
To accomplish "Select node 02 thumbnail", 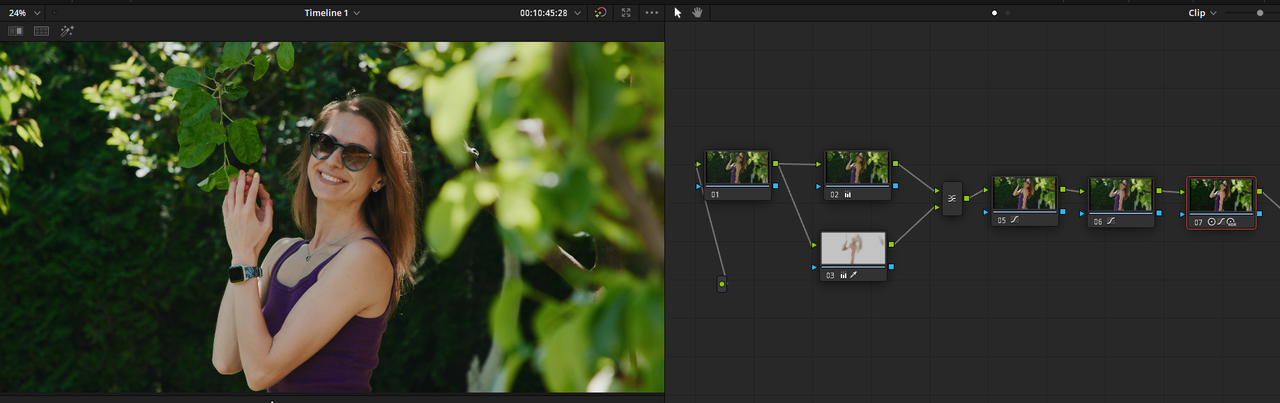I will (857, 167).
